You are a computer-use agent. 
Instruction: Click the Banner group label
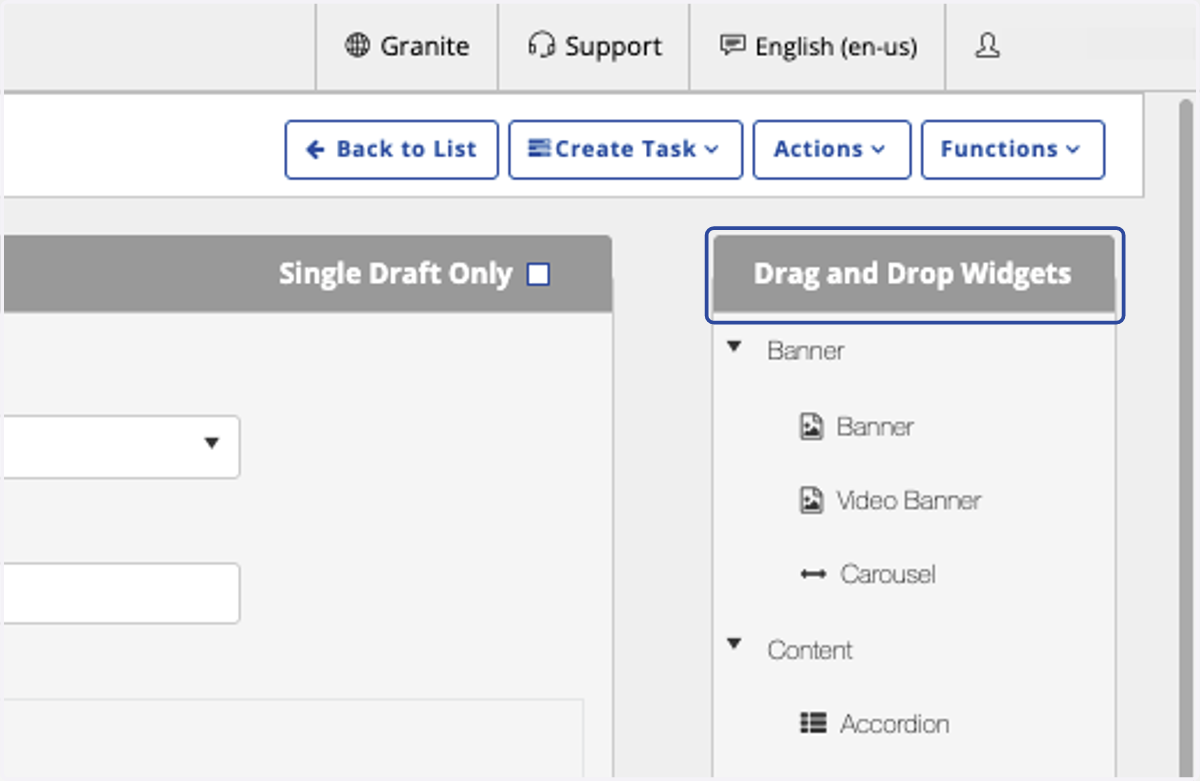[x=806, y=351]
